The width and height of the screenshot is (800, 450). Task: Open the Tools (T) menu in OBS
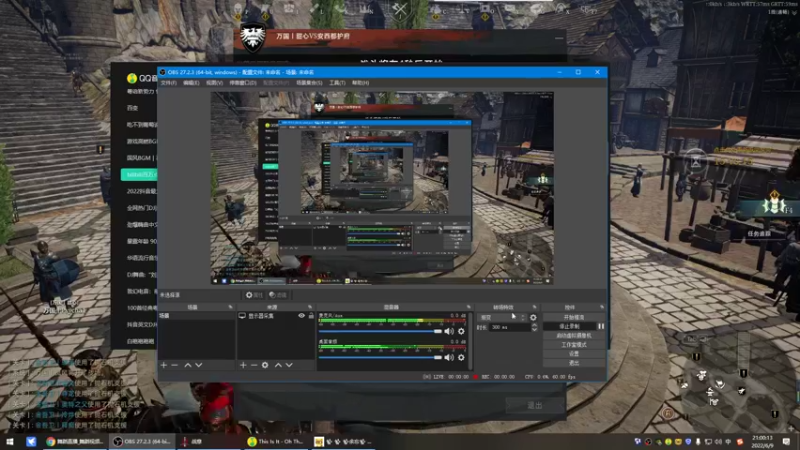337,83
